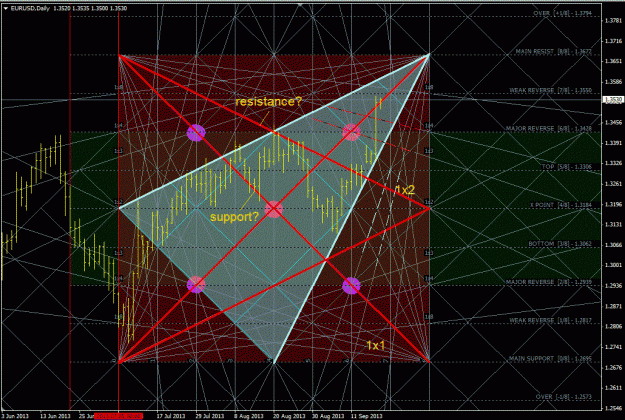The width and height of the screenshot is (625, 420).
Task: Click the 8 Aug 2013 date label
Action: (249, 416)
